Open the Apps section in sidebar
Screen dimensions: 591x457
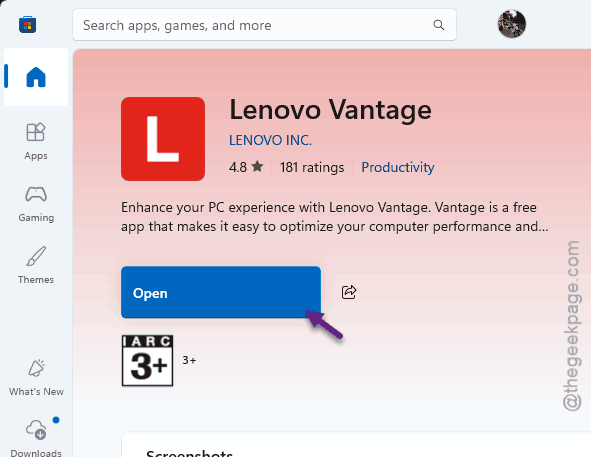click(x=36, y=142)
